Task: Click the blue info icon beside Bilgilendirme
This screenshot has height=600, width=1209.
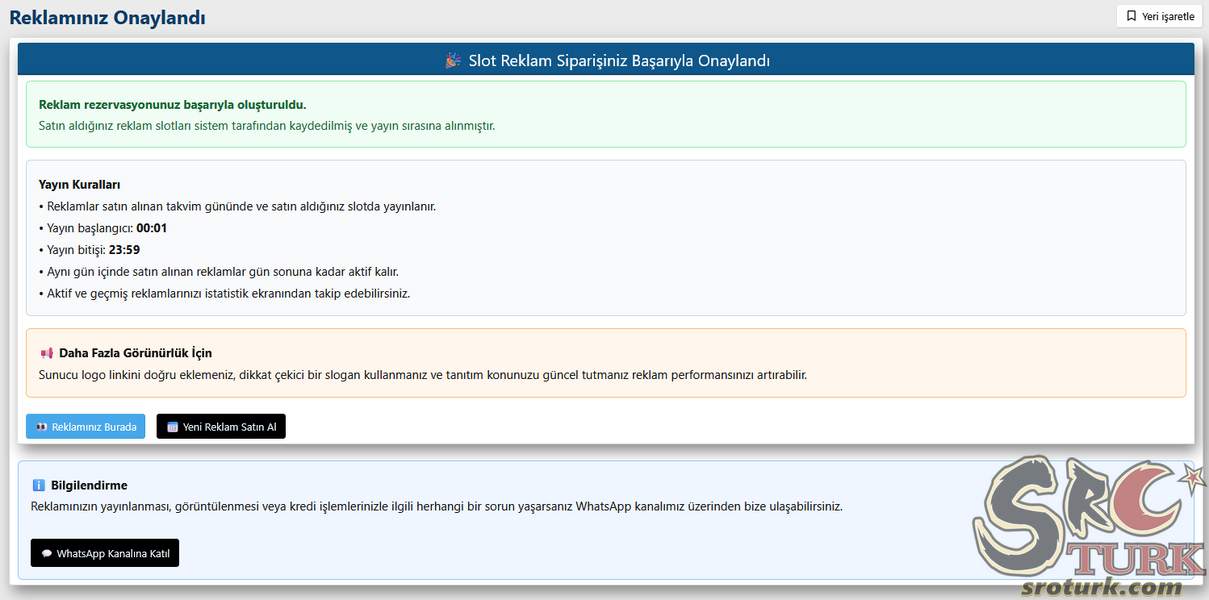Action: (x=39, y=485)
